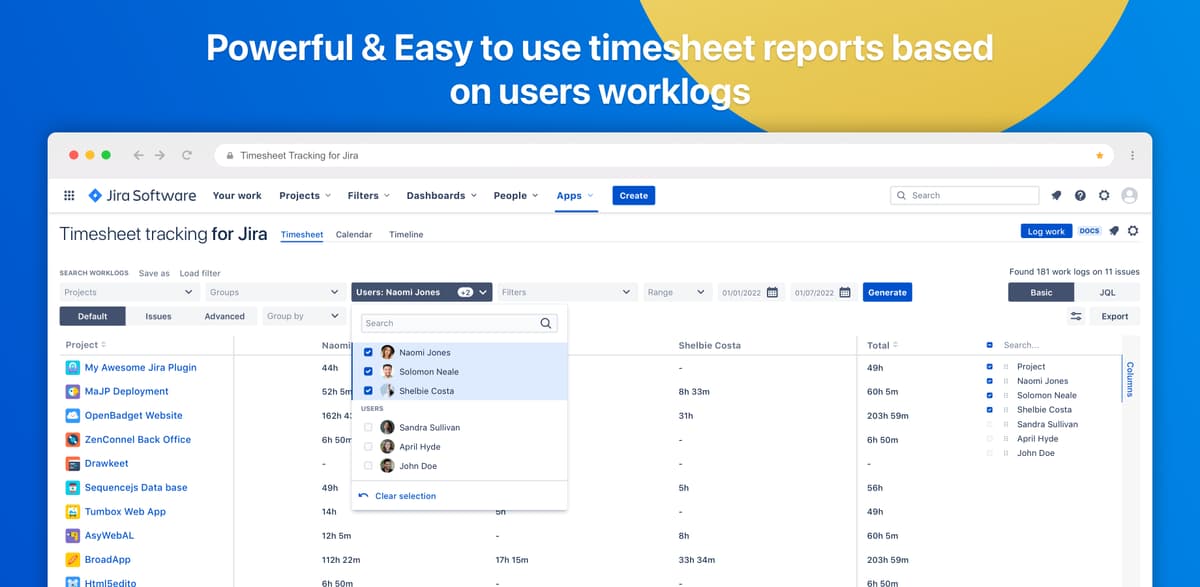Click the Tumbox Web App project icon
1200x587 pixels.
point(73,511)
